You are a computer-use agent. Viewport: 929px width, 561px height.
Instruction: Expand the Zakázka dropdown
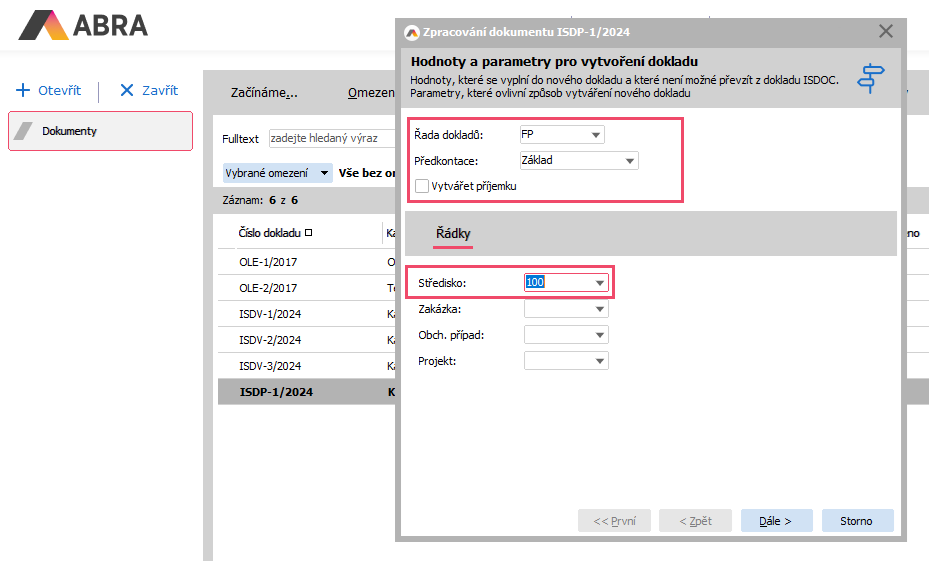599,309
